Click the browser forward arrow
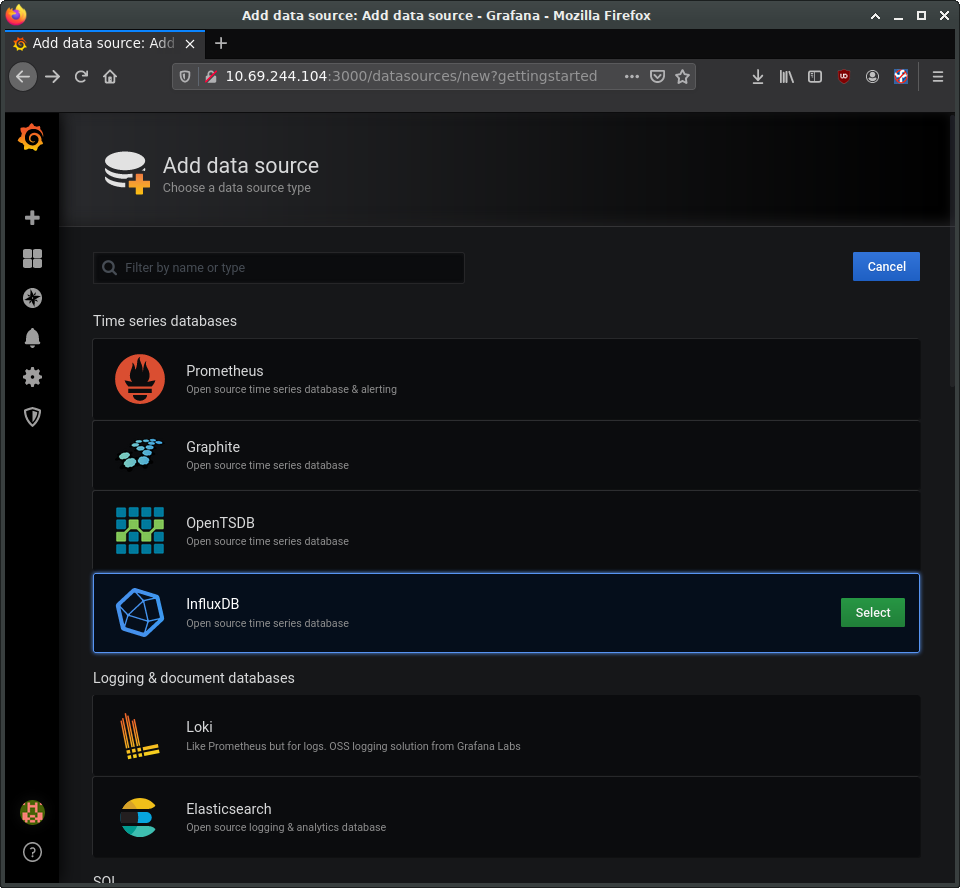The width and height of the screenshot is (960, 888). pyautogui.click(x=53, y=77)
